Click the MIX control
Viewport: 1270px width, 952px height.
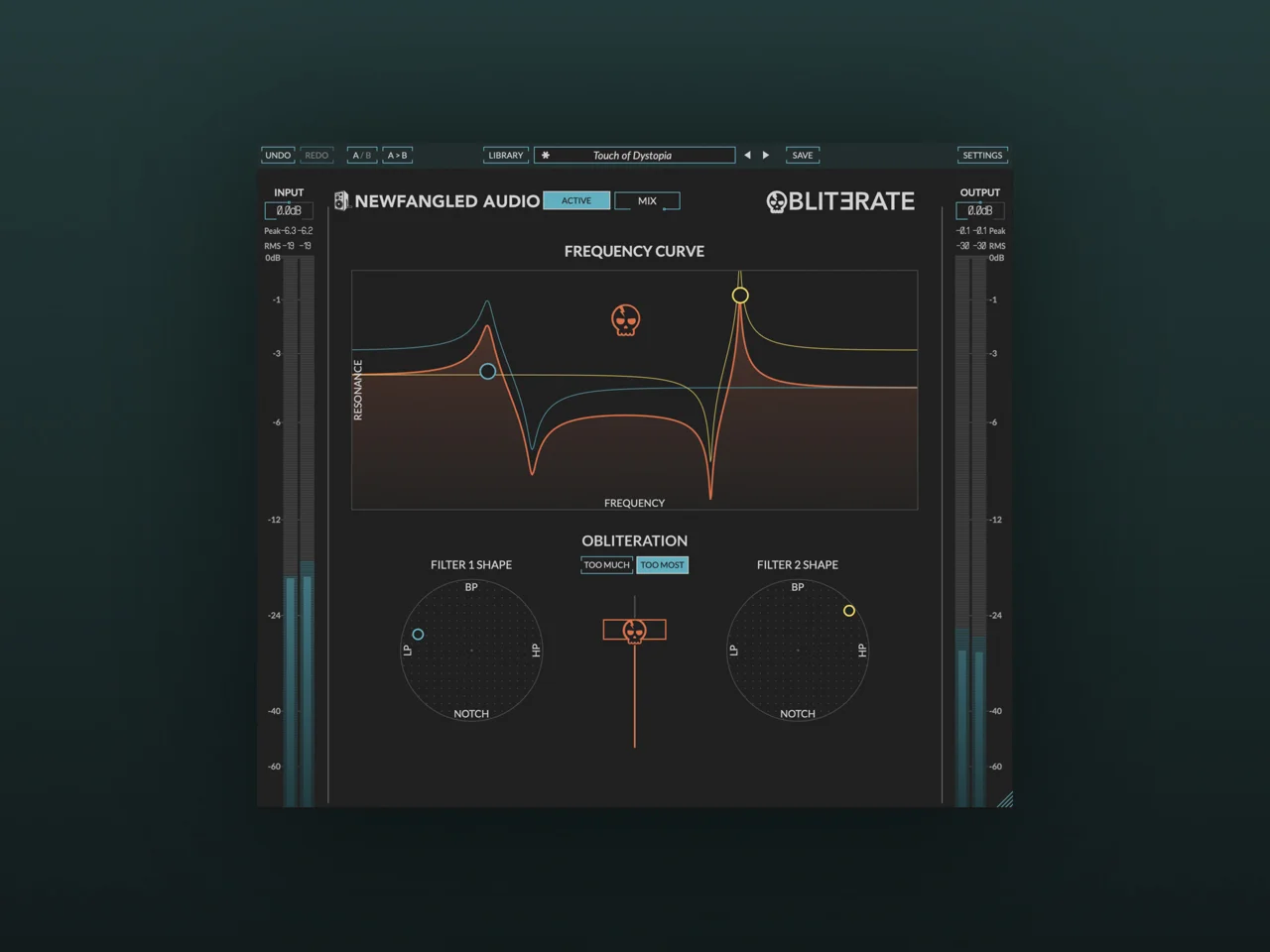pos(647,201)
